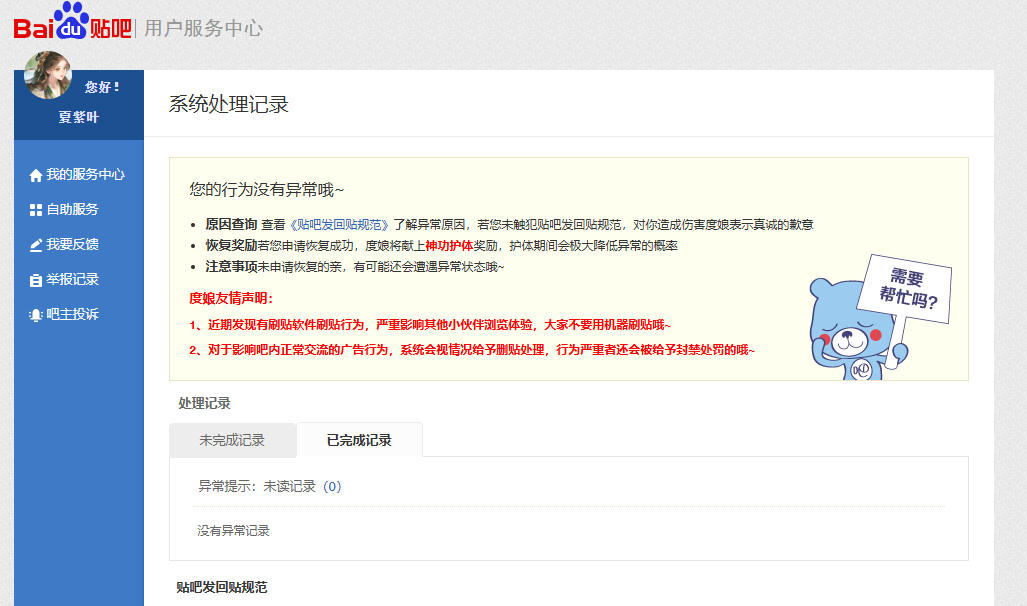Click the red 神功护体 text
The width and height of the screenshot is (1027, 606).
coord(449,245)
